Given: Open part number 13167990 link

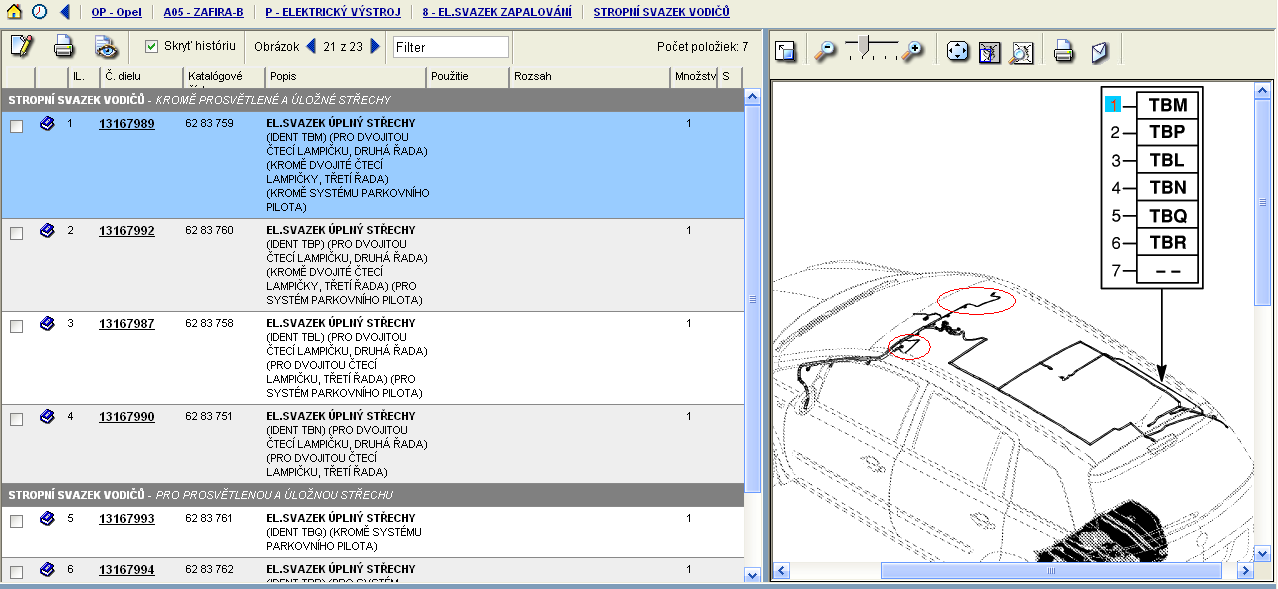Looking at the screenshot, I should tap(126, 417).
